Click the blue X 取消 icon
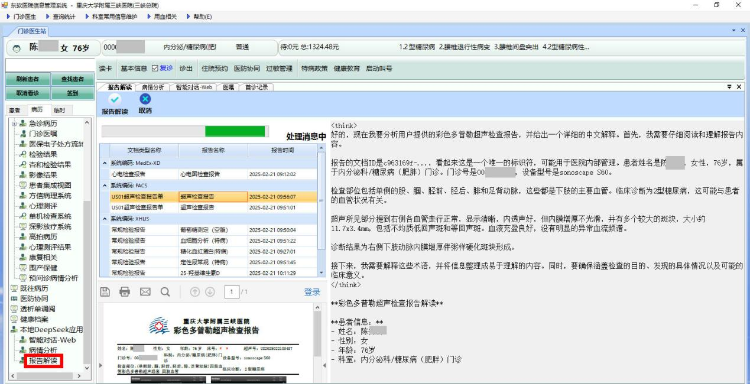The height and width of the screenshot is (384, 750). (x=145, y=99)
